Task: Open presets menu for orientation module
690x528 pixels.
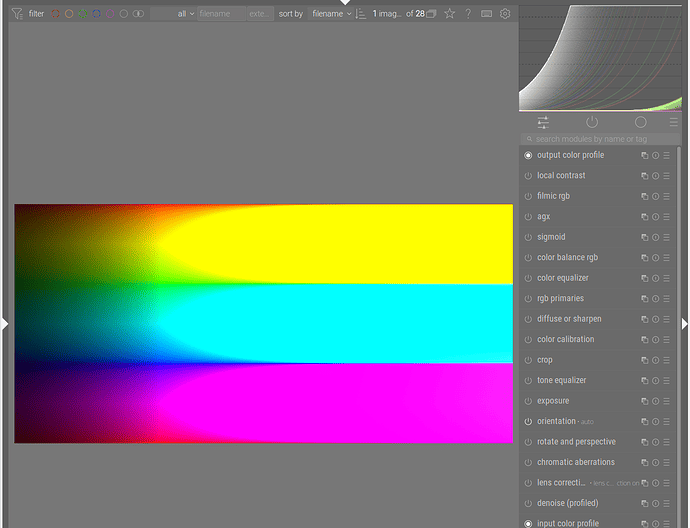Action: click(667, 422)
